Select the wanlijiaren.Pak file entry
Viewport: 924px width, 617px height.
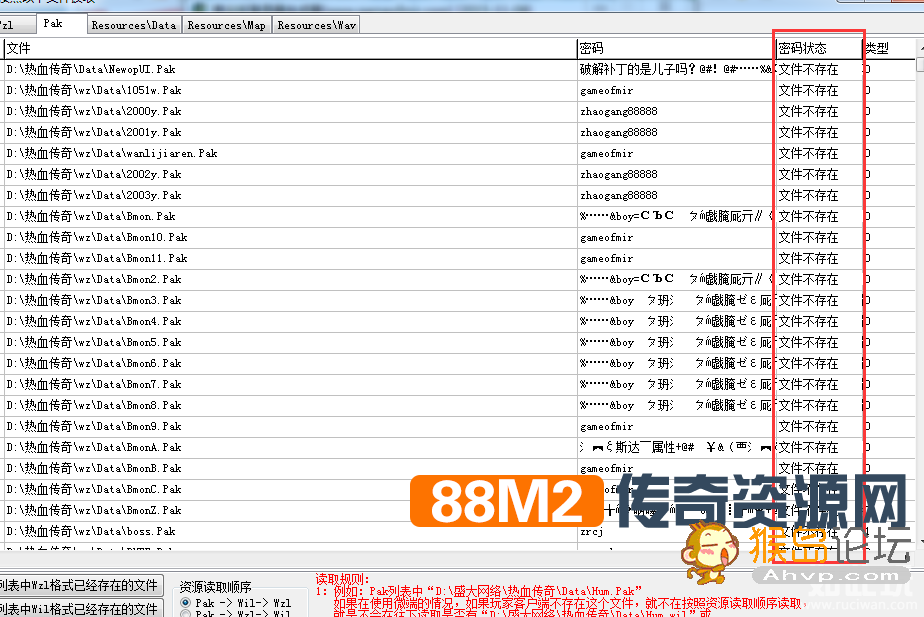[112, 154]
